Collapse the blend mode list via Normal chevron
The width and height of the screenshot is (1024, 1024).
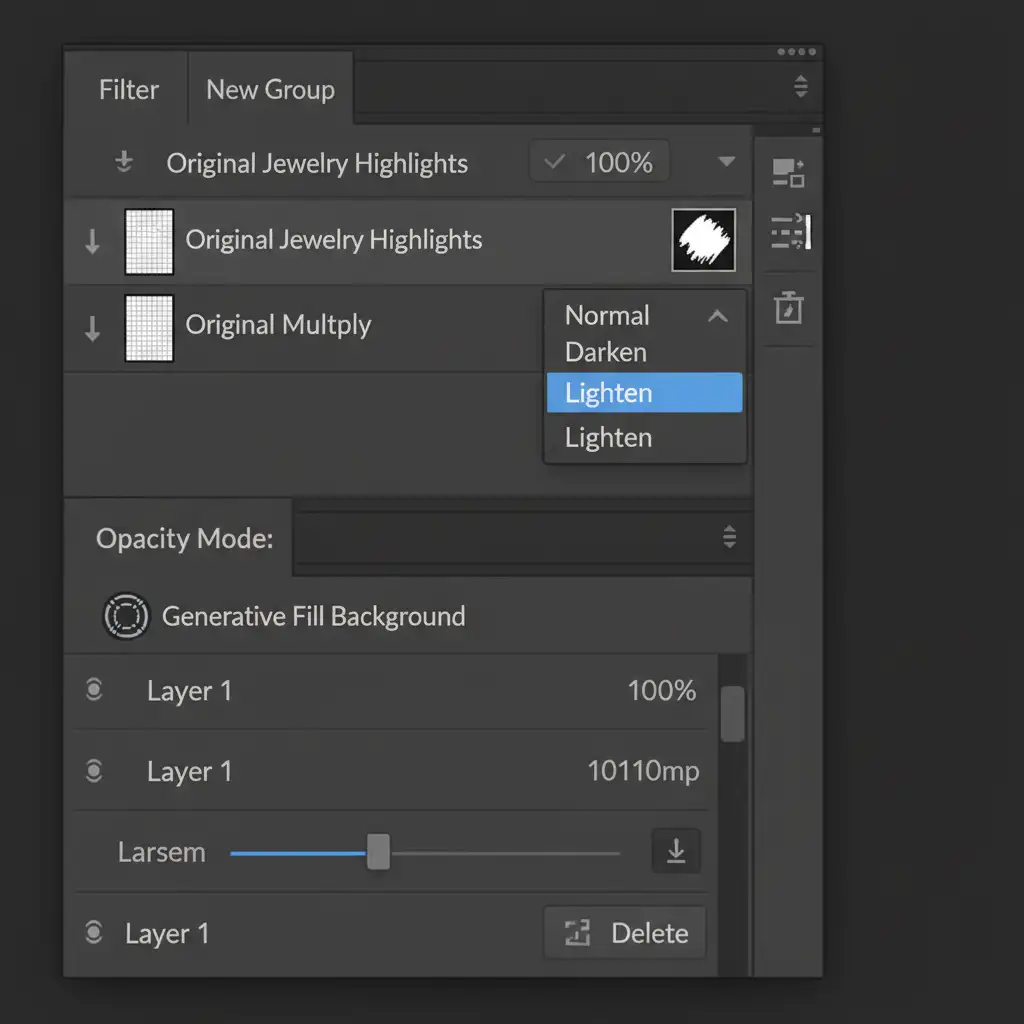[x=717, y=316]
